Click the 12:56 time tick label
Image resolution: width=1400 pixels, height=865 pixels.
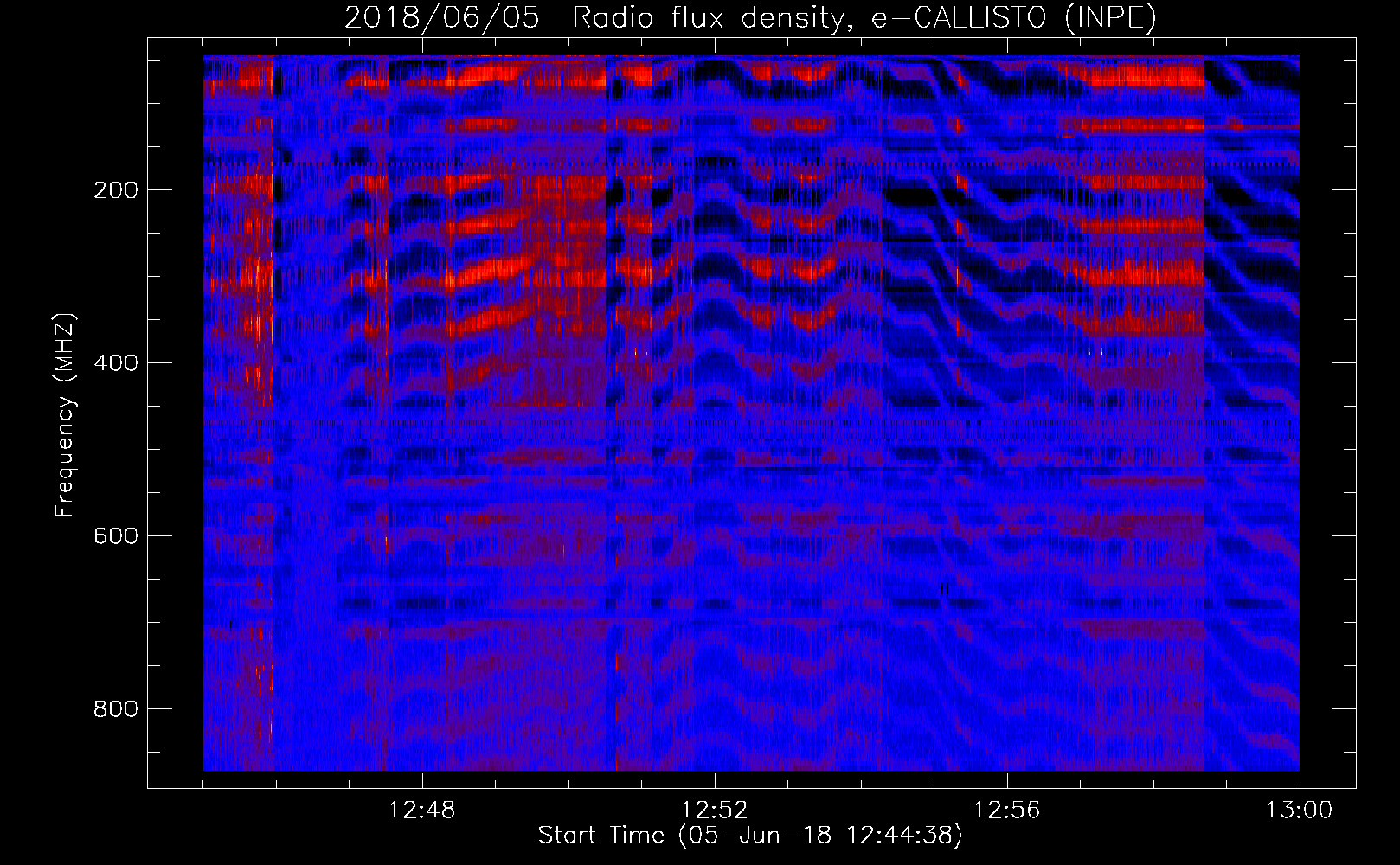click(x=1007, y=811)
